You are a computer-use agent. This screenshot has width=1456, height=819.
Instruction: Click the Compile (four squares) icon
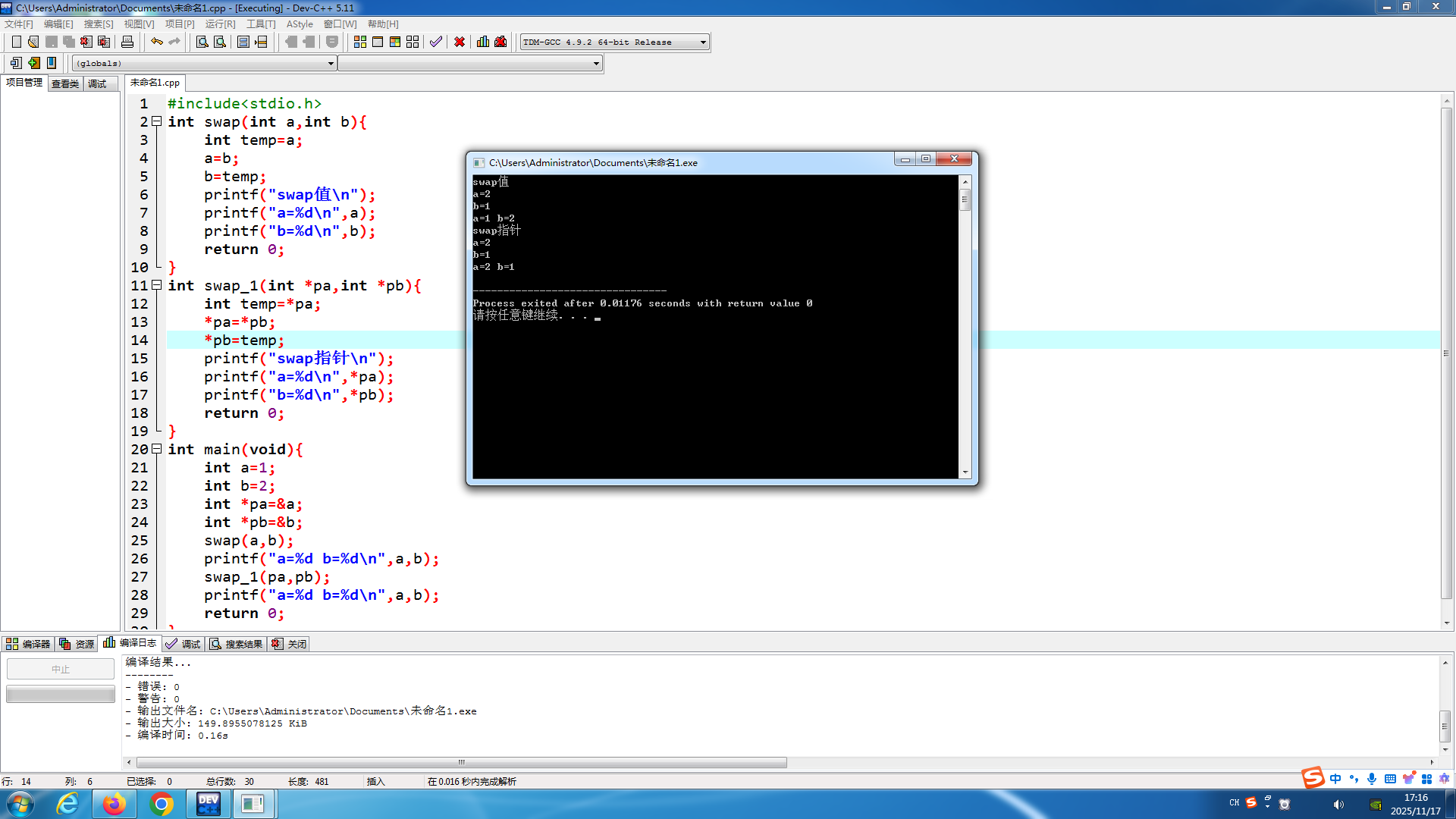click(x=360, y=42)
